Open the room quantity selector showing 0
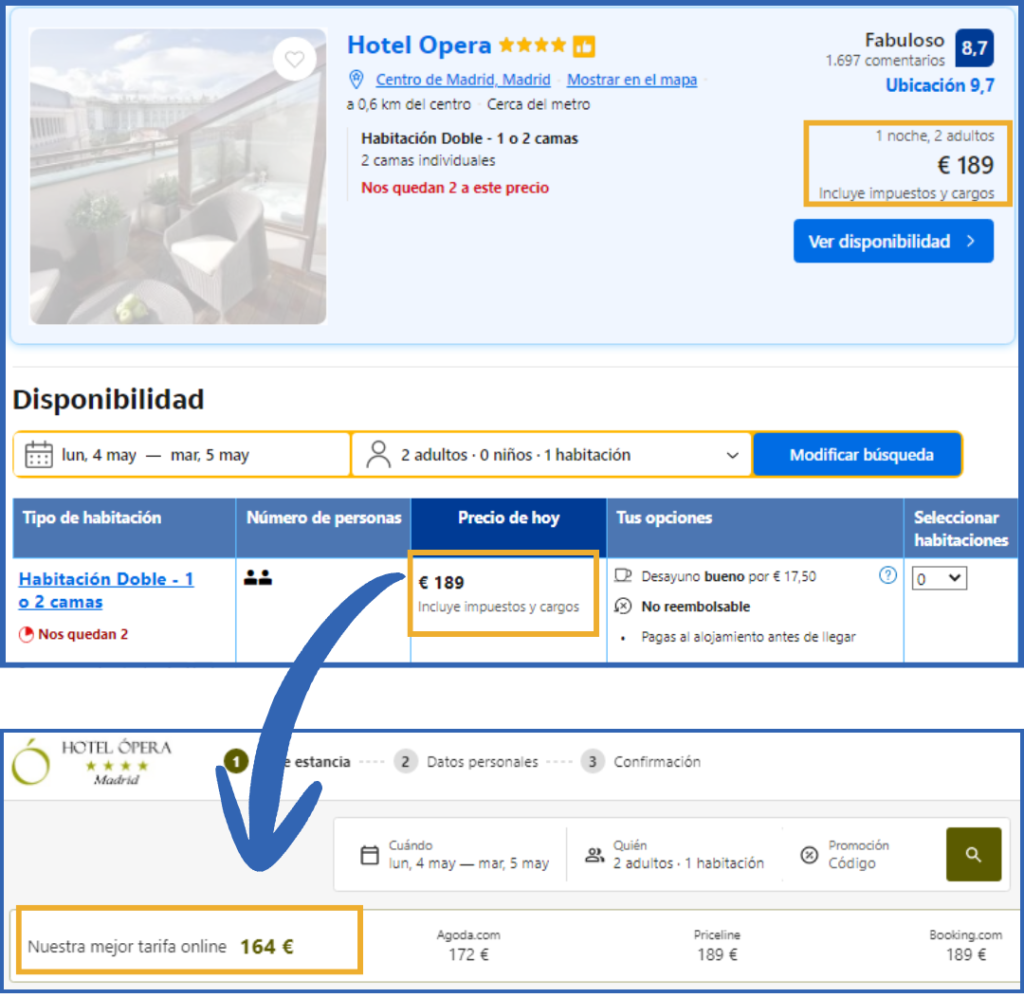The width and height of the screenshot is (1024, 998). tap(939, 578)
